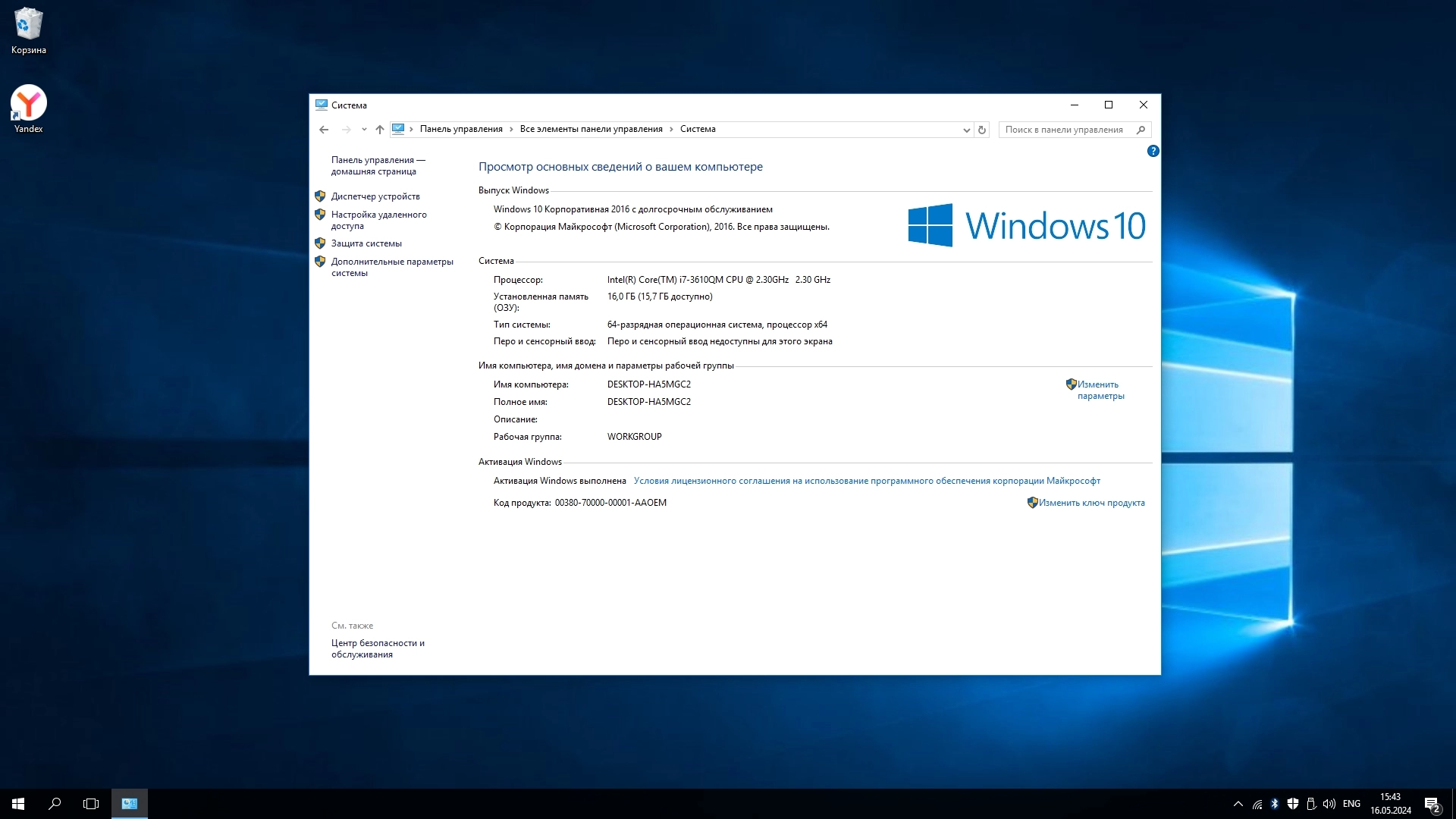Click the back navigation arrow
The width and height of the screenshot is (1456, 819).
[x=324, y=130]
